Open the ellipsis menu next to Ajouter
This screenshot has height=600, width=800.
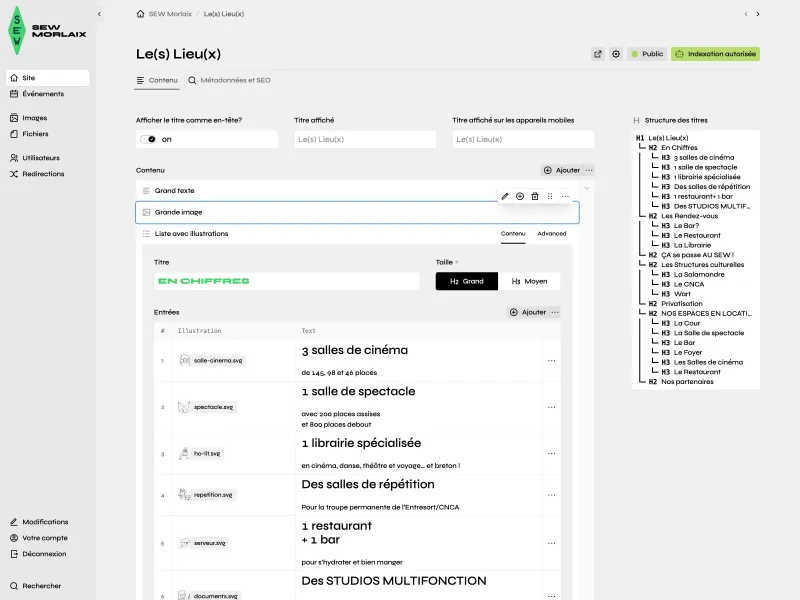point(591,168)
